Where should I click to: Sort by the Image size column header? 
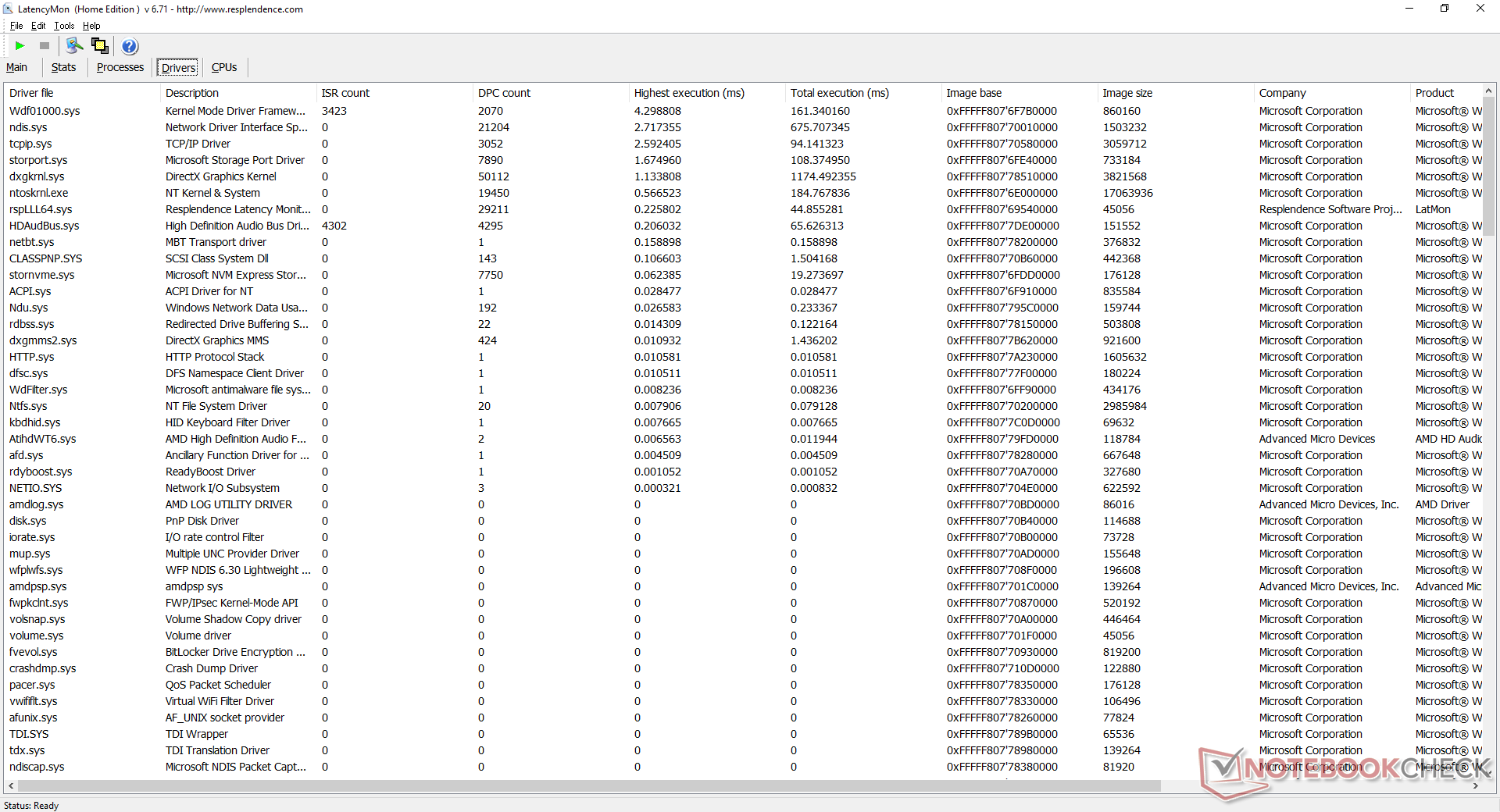click(x=1176, y=93)
